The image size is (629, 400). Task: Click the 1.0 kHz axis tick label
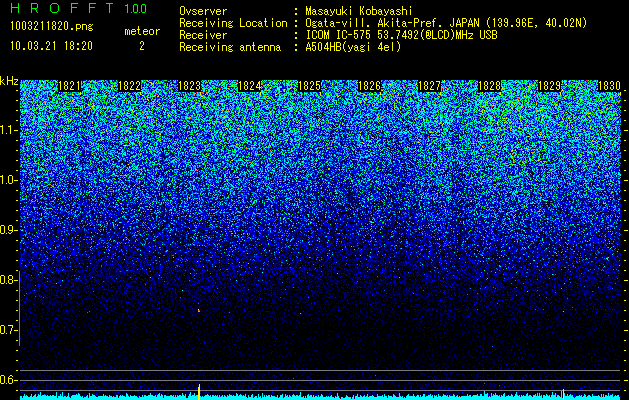[x=9, y=180]
